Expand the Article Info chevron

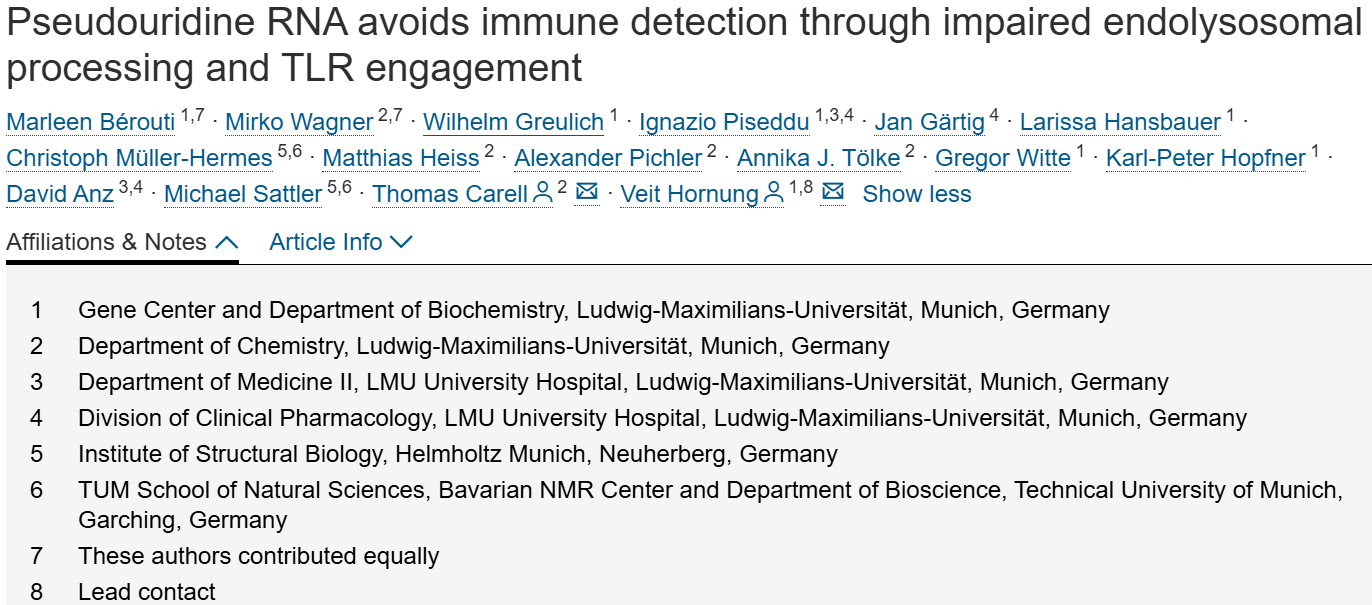click(x=401, y=242)
